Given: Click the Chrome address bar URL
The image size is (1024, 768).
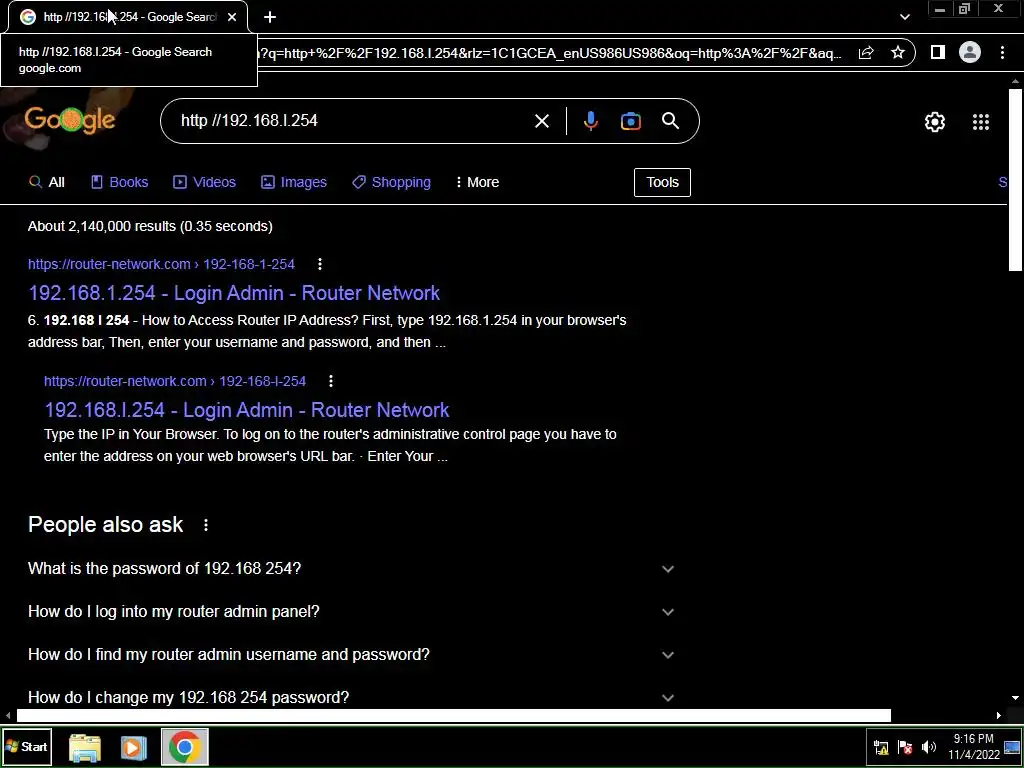Looking at the screenshot, I should (x=552, y=53).
